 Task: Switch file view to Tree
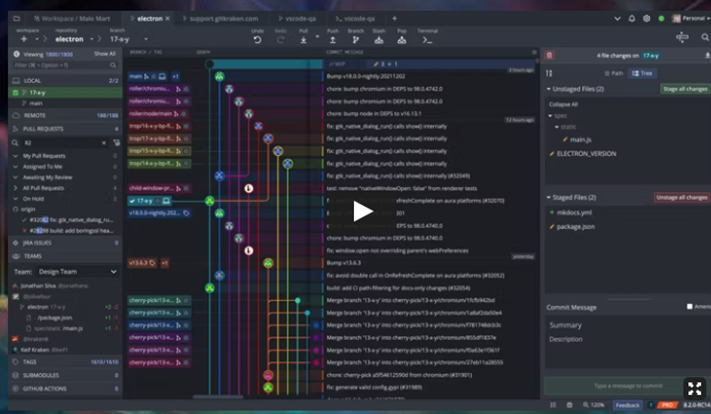[642, 73]
